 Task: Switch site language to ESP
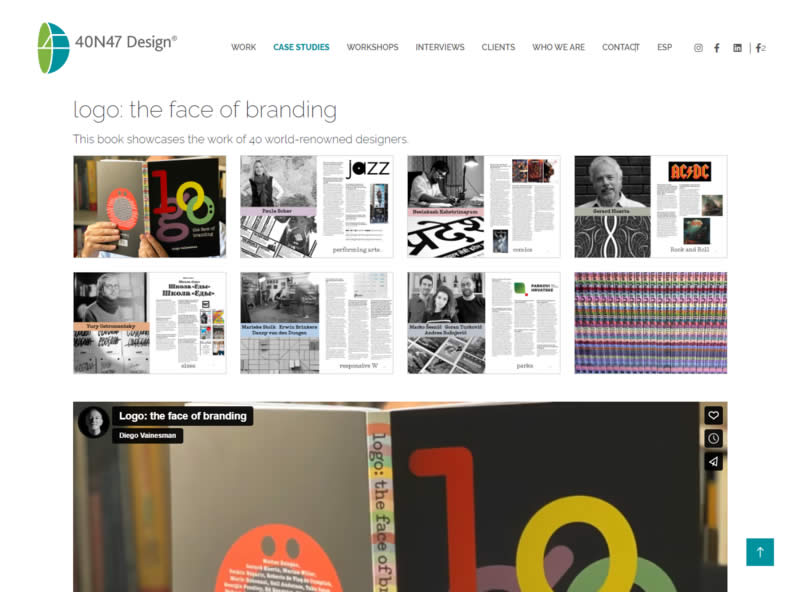click(664, 47)
